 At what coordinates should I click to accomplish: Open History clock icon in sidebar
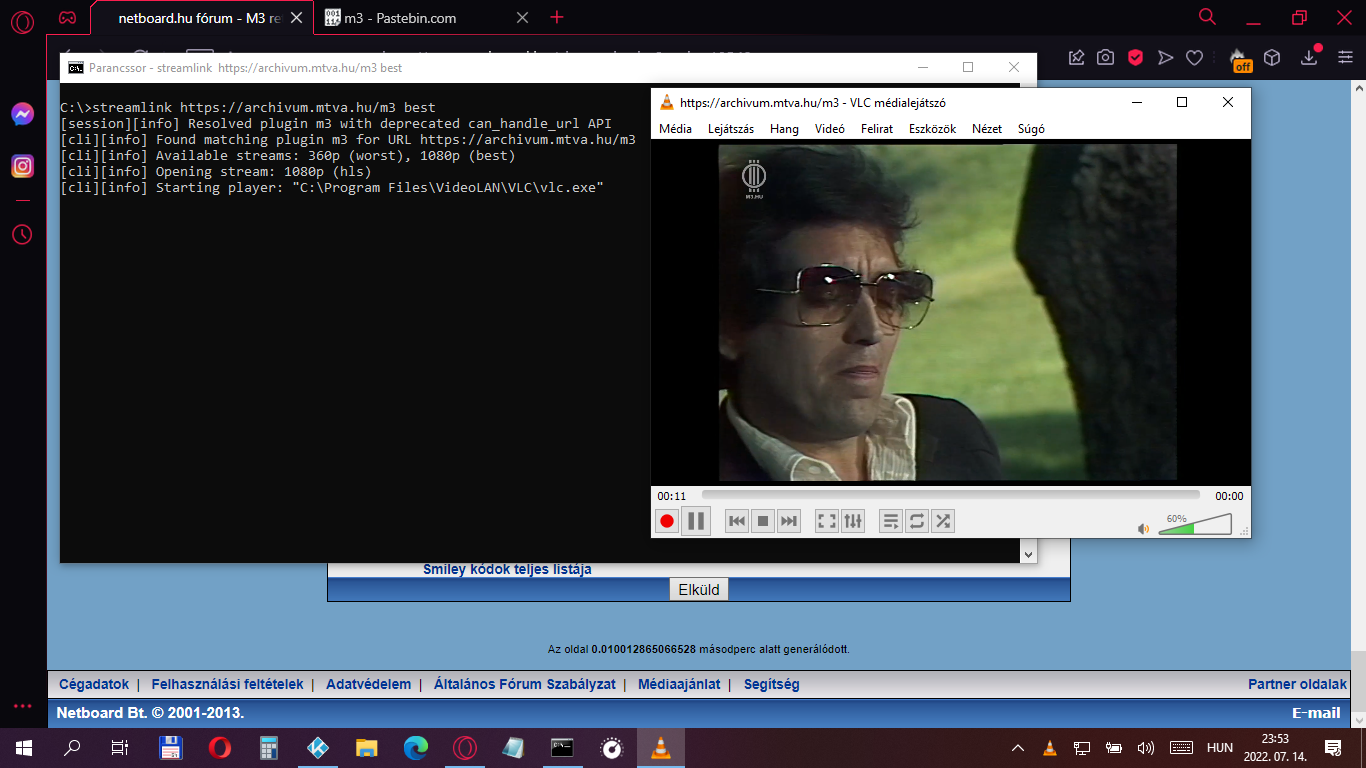click(x=22, y=235)
